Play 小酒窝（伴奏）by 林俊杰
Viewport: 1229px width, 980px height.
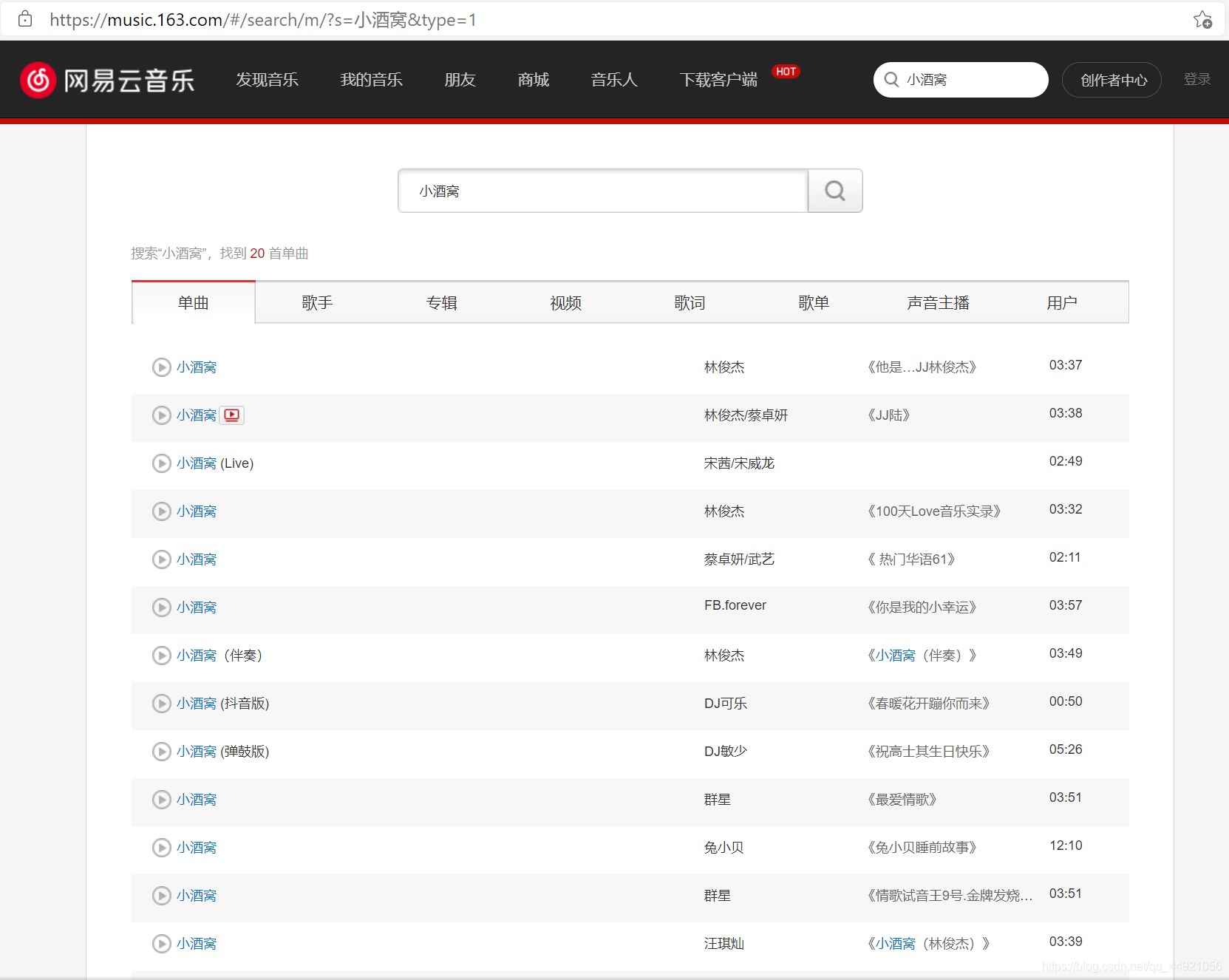point(161,656)
